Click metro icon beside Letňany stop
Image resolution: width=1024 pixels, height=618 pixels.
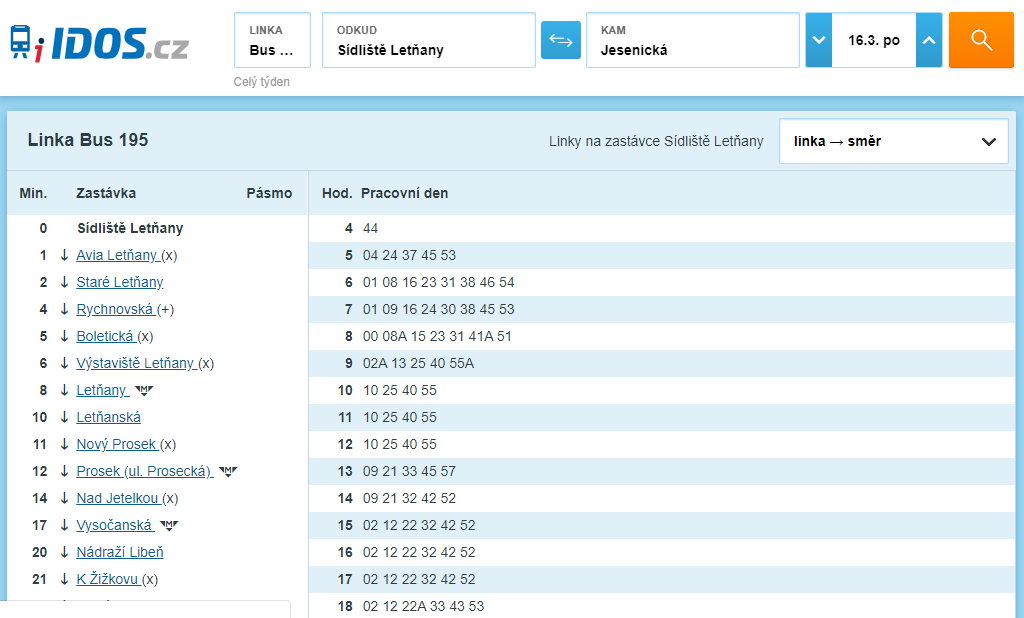tap(144, 391)
